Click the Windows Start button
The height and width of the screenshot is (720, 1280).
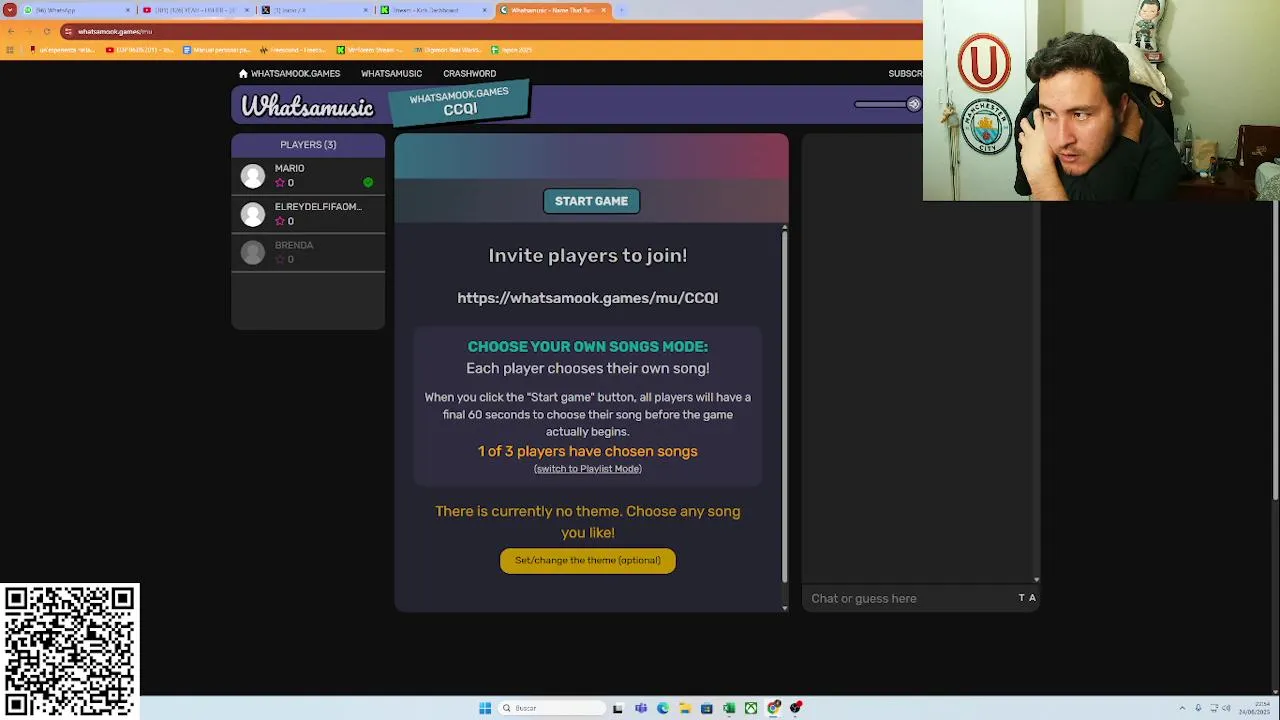tap(485, 708)
